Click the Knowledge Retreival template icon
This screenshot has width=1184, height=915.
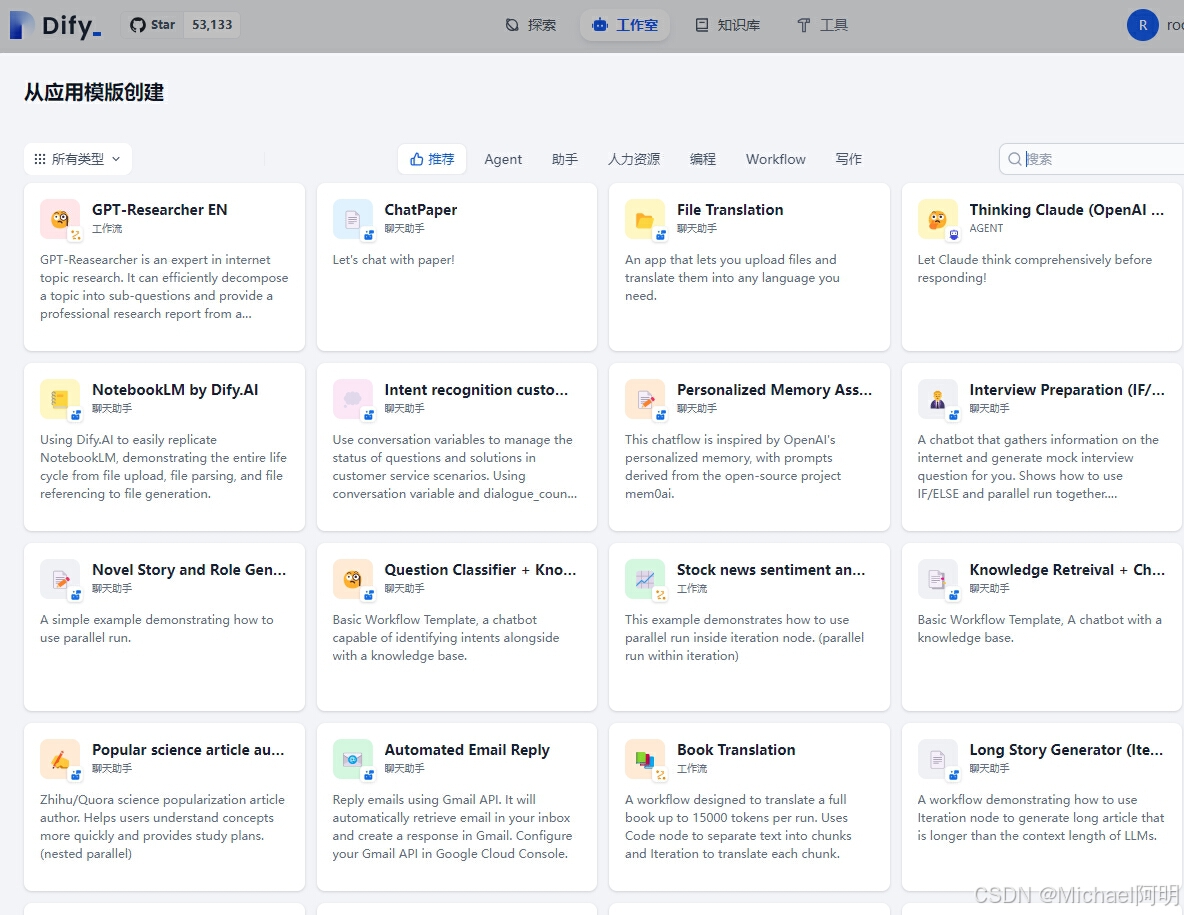point(938,579)
